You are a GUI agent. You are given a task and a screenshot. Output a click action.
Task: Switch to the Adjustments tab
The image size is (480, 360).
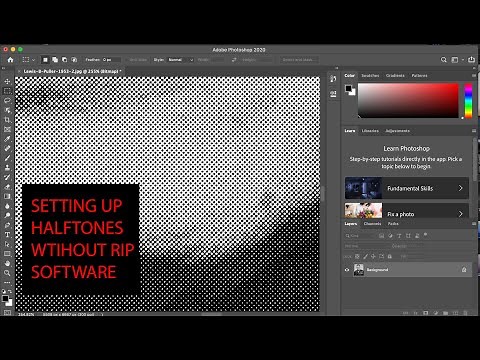(x=397, y=131)
